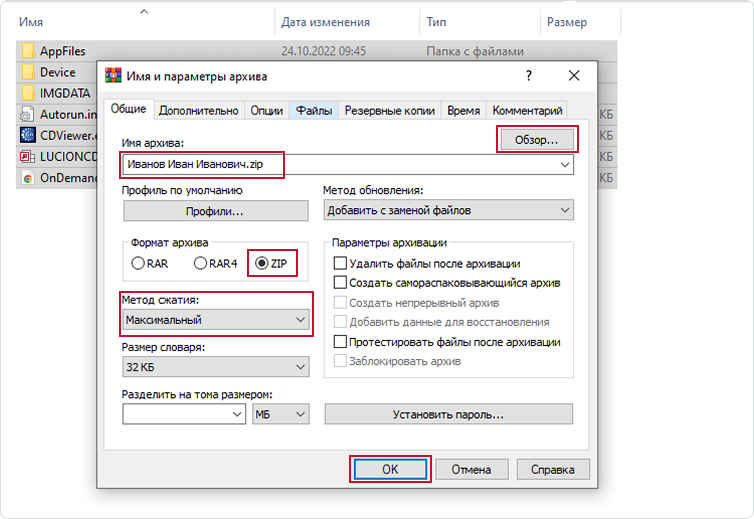
Task: Click the LUCIONCD file icon
Action: pyautogui.click(x=28, y=157)
